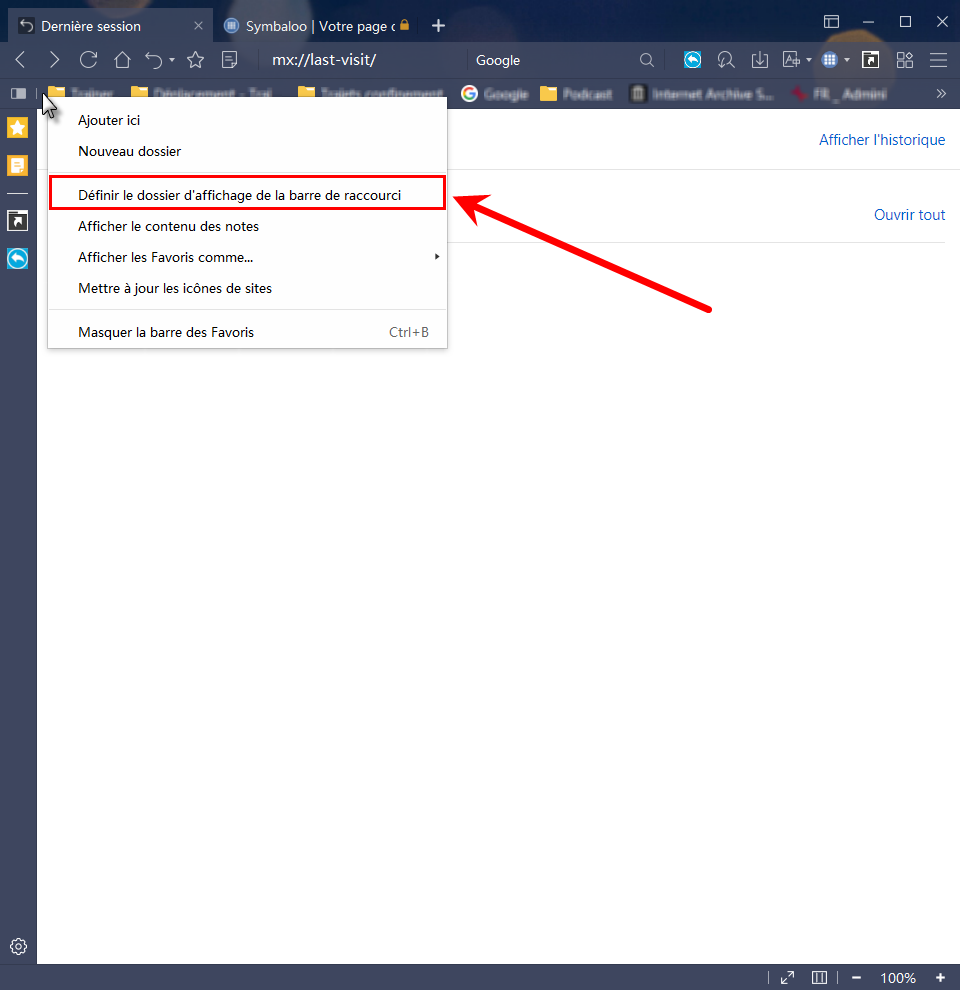
Task: Open the main hamburger menu
Action: [939, 60]
